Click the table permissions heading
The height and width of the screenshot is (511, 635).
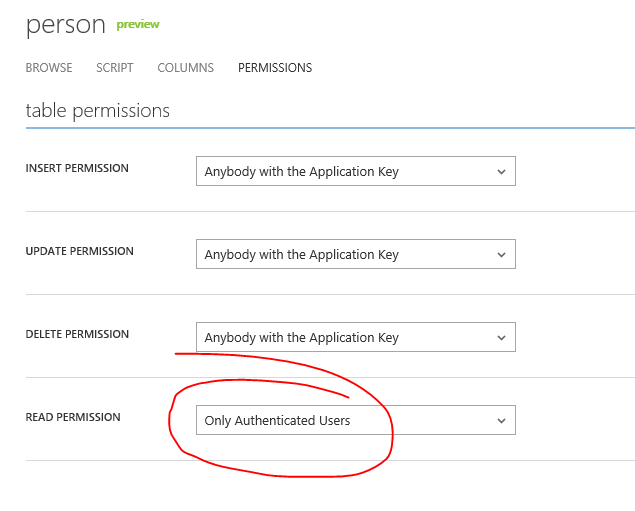pyautogui.click(x=98, y=111)
